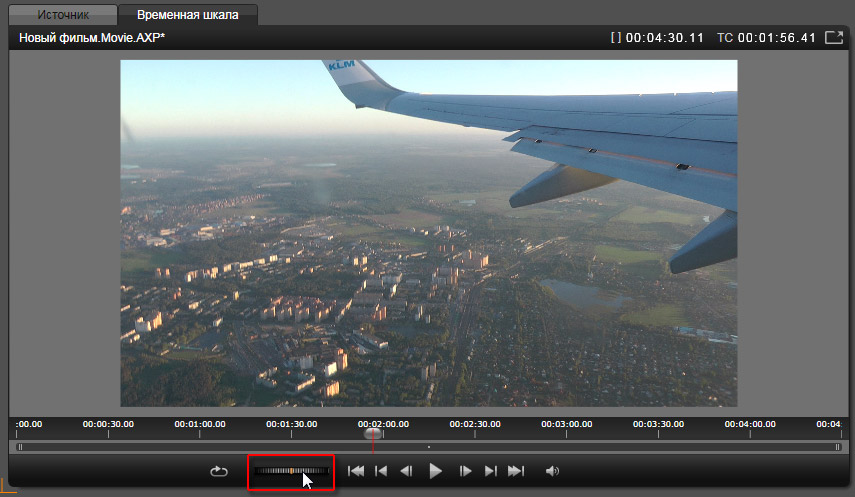Click ruler mark 00:03:00.00
This screenshot has height=497, width=855.
(x=567, y=424)
